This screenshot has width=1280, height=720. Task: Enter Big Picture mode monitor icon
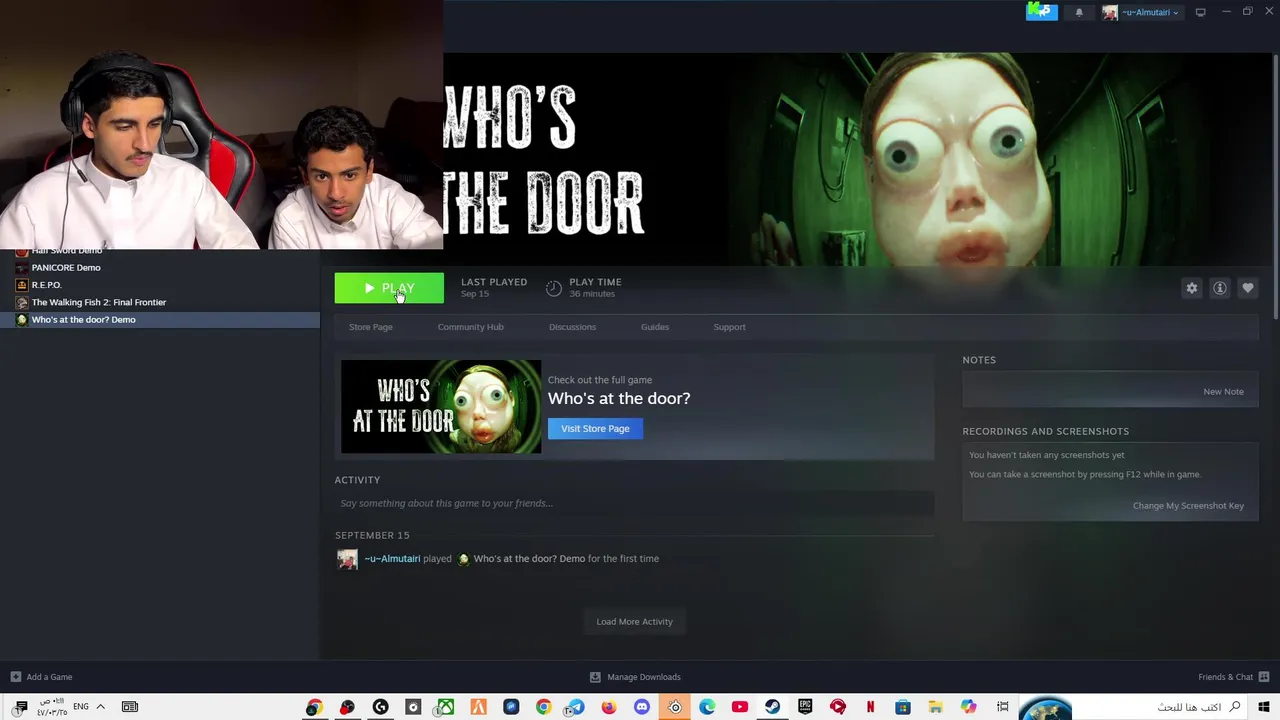1200,12
